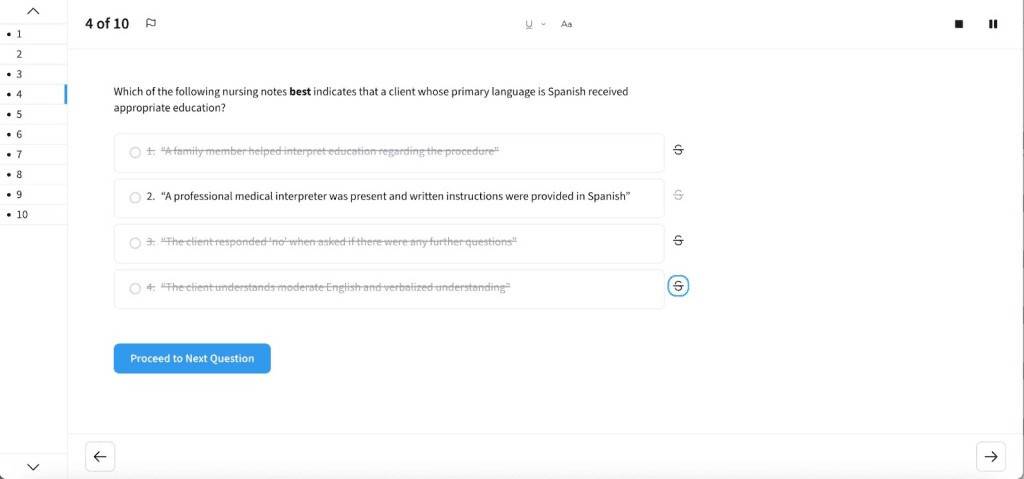
Task: Strike through answer option 2
Action: click(x=678, y=195)
